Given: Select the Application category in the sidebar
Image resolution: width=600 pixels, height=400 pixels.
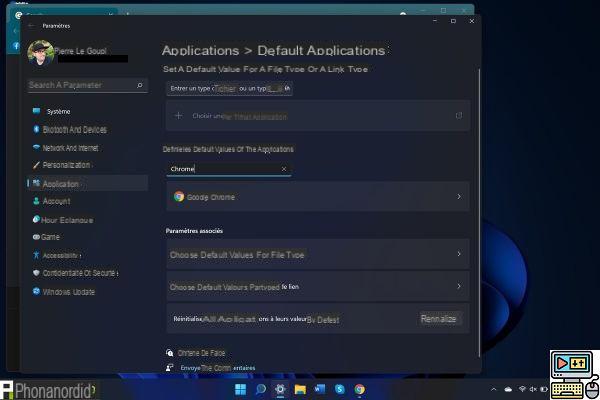Looking at the screenshot, I should [88, 183].
